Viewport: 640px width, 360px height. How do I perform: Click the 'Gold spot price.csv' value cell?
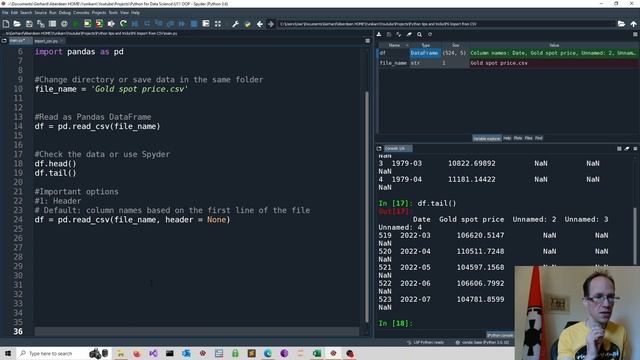pos(554,63)
